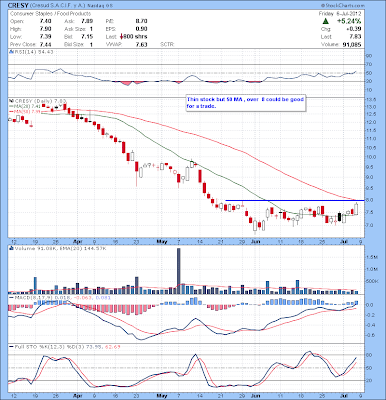Select the Volume value 91,085
This screenshot has width=386, height=400.
[x=352, y=44]
